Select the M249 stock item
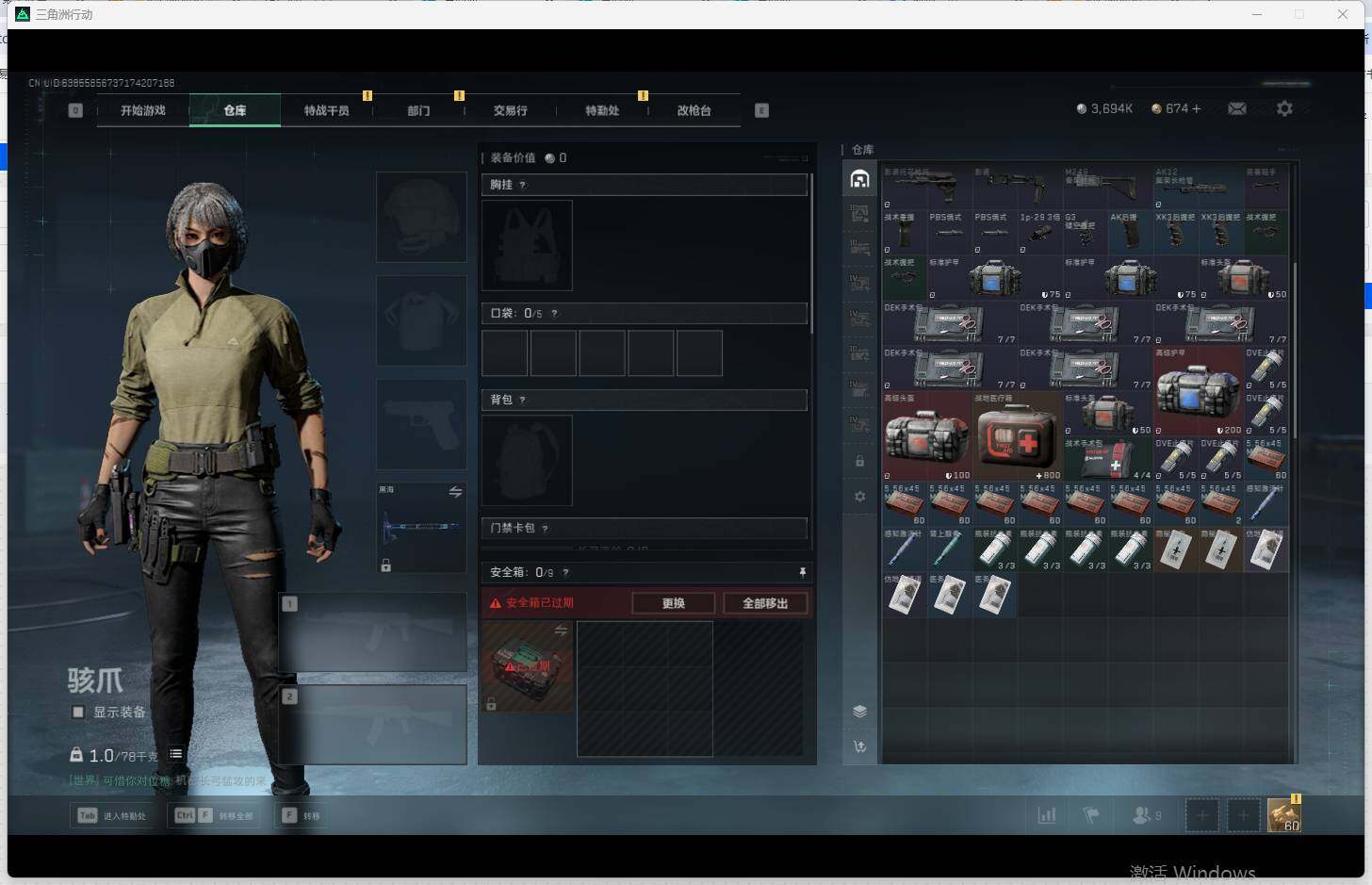The width and height of the screenshot is (1372, 885). click(x=1108, y=187)
